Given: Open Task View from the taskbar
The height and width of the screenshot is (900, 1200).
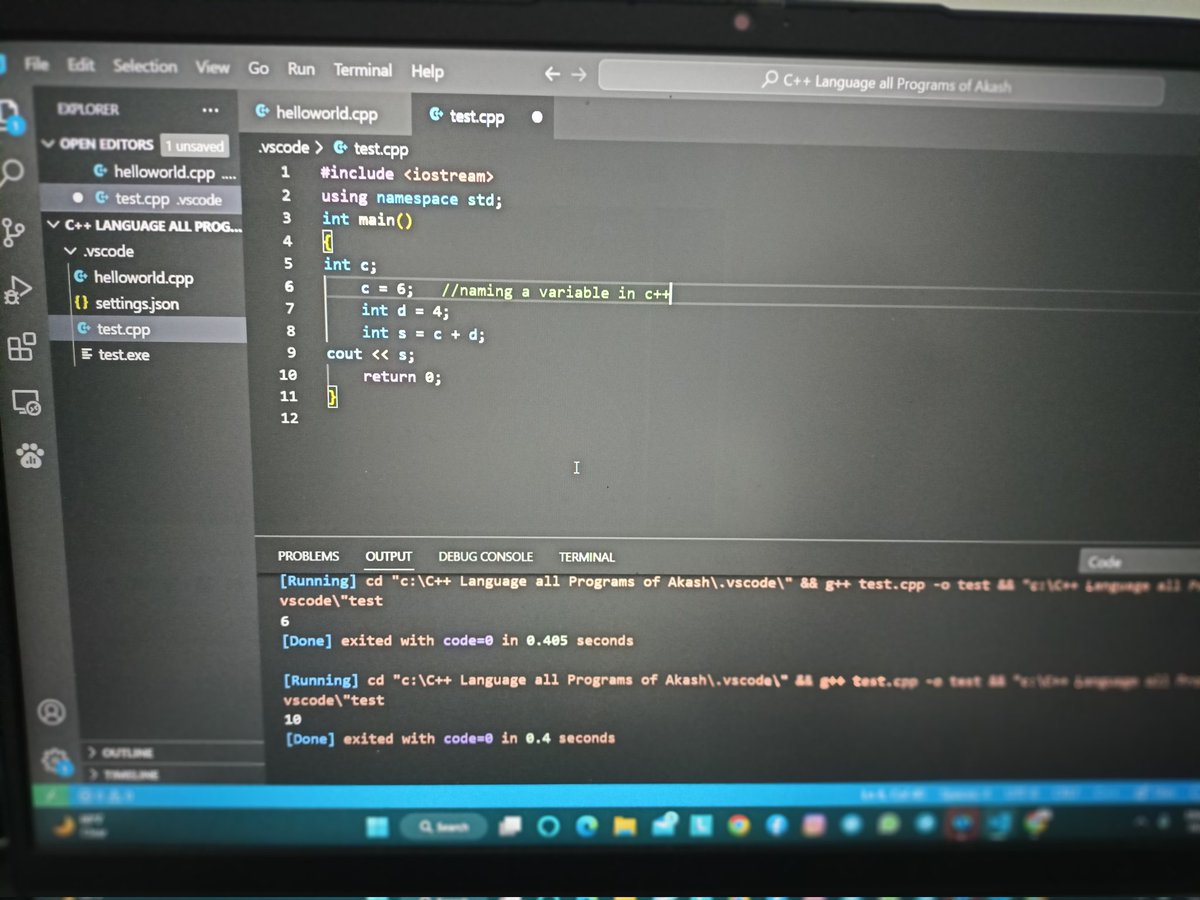Looking at the screenshot, I should [511, 826].
